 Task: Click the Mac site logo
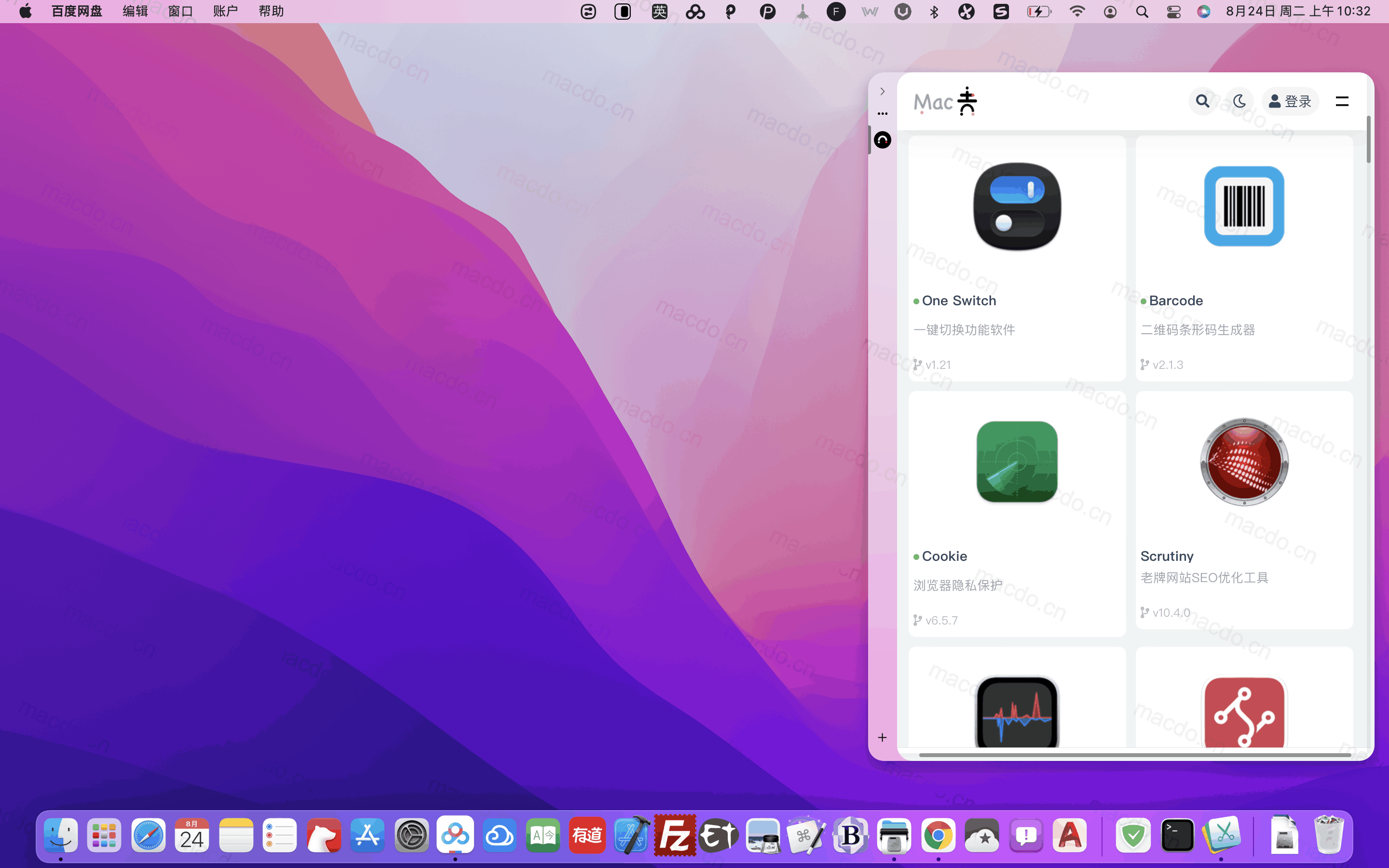click(945, 102)
